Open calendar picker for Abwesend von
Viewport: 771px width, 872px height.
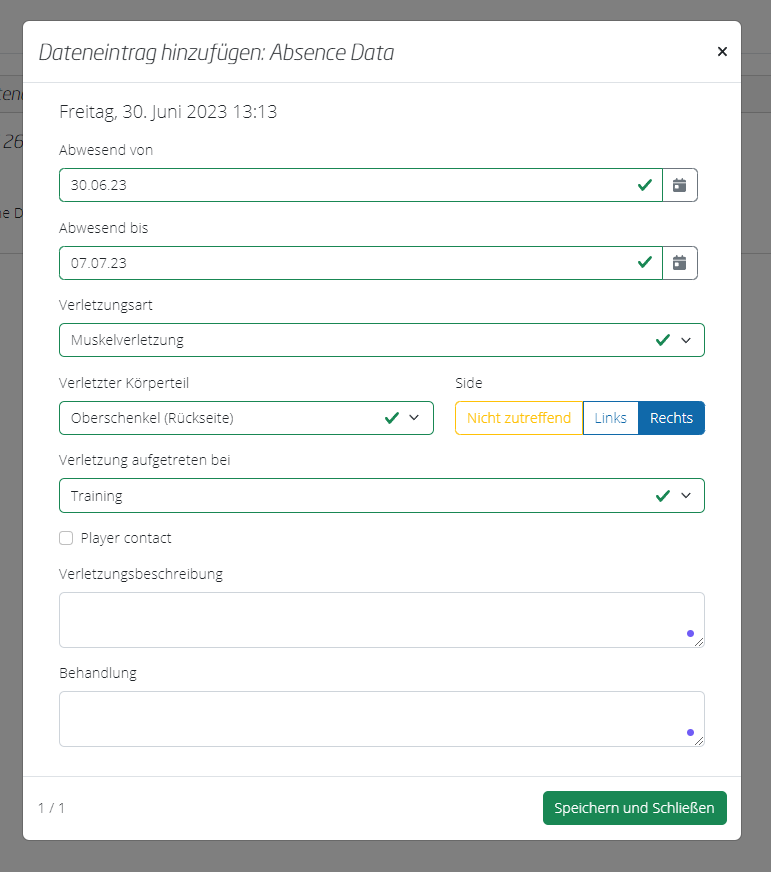point(680,185)
